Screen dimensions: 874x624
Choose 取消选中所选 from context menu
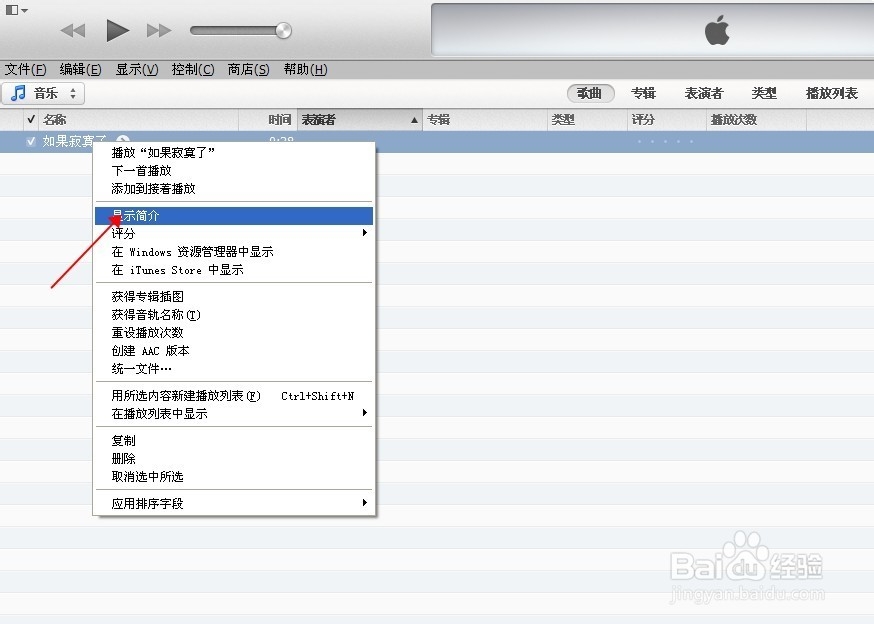pyautogui.click(x=234, y=477)
